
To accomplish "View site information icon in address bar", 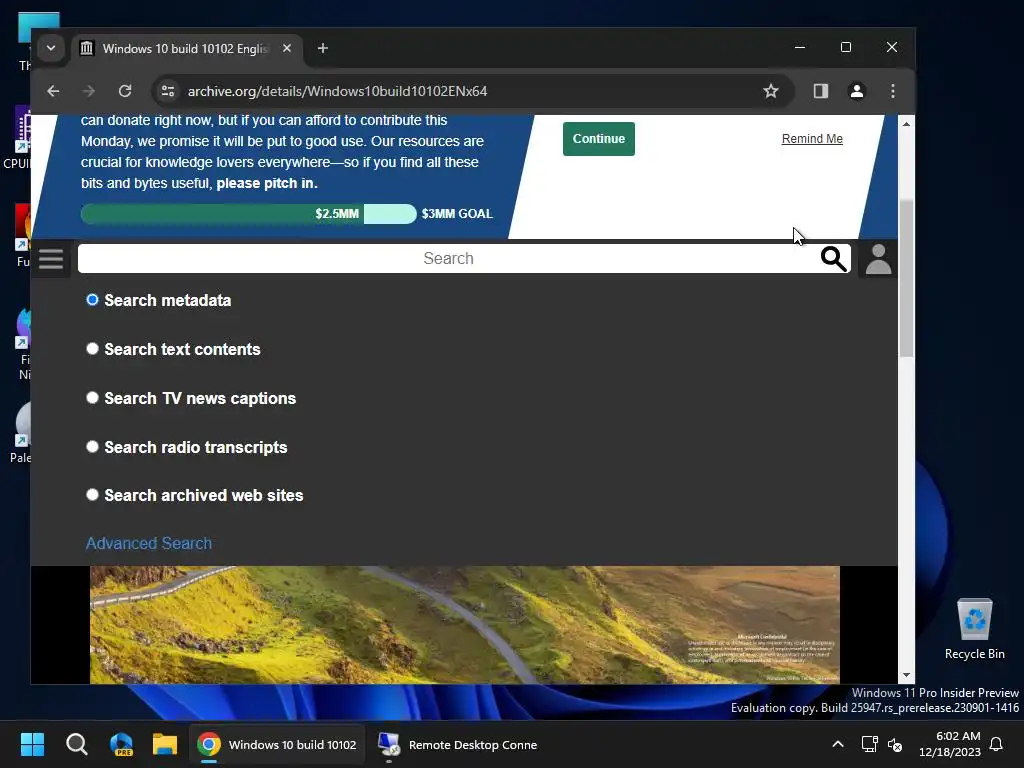I will tap(168, 91).
